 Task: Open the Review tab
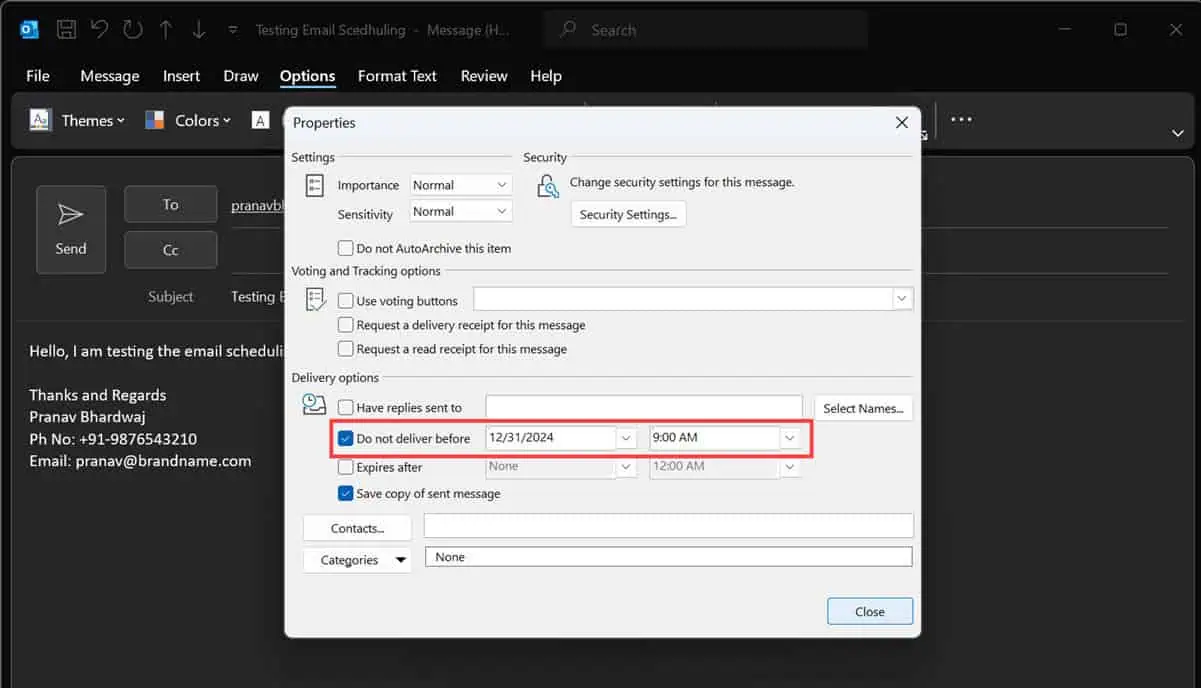click(484, 76)
